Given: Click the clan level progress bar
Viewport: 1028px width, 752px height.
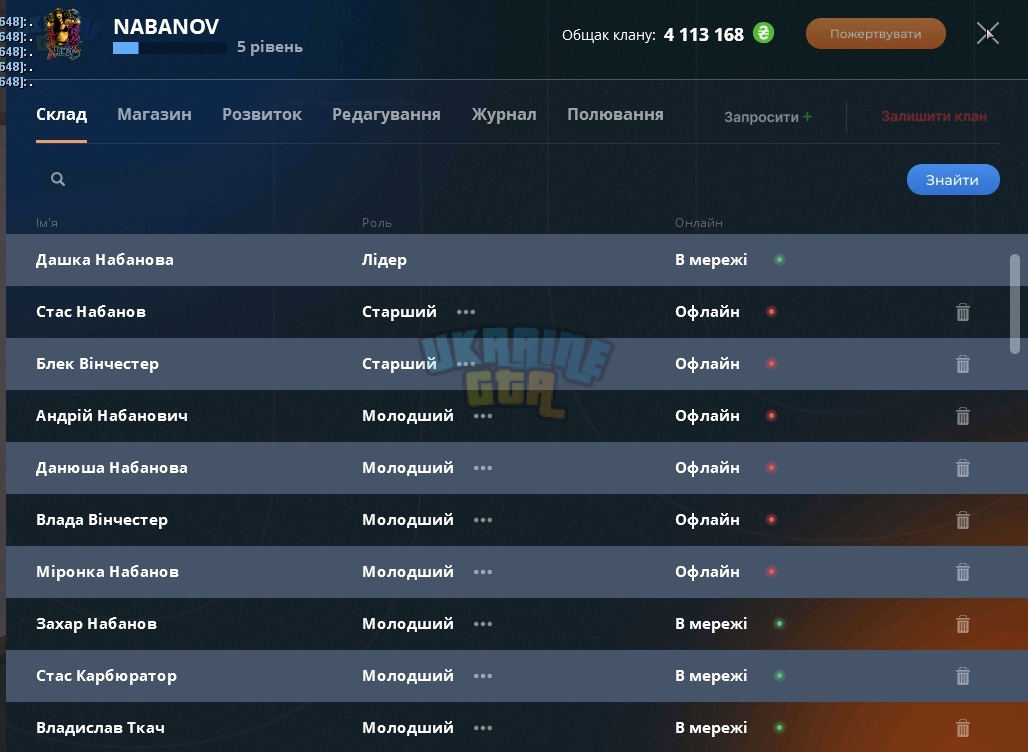Looking at the screenshot, I should (x=170, y=48).
